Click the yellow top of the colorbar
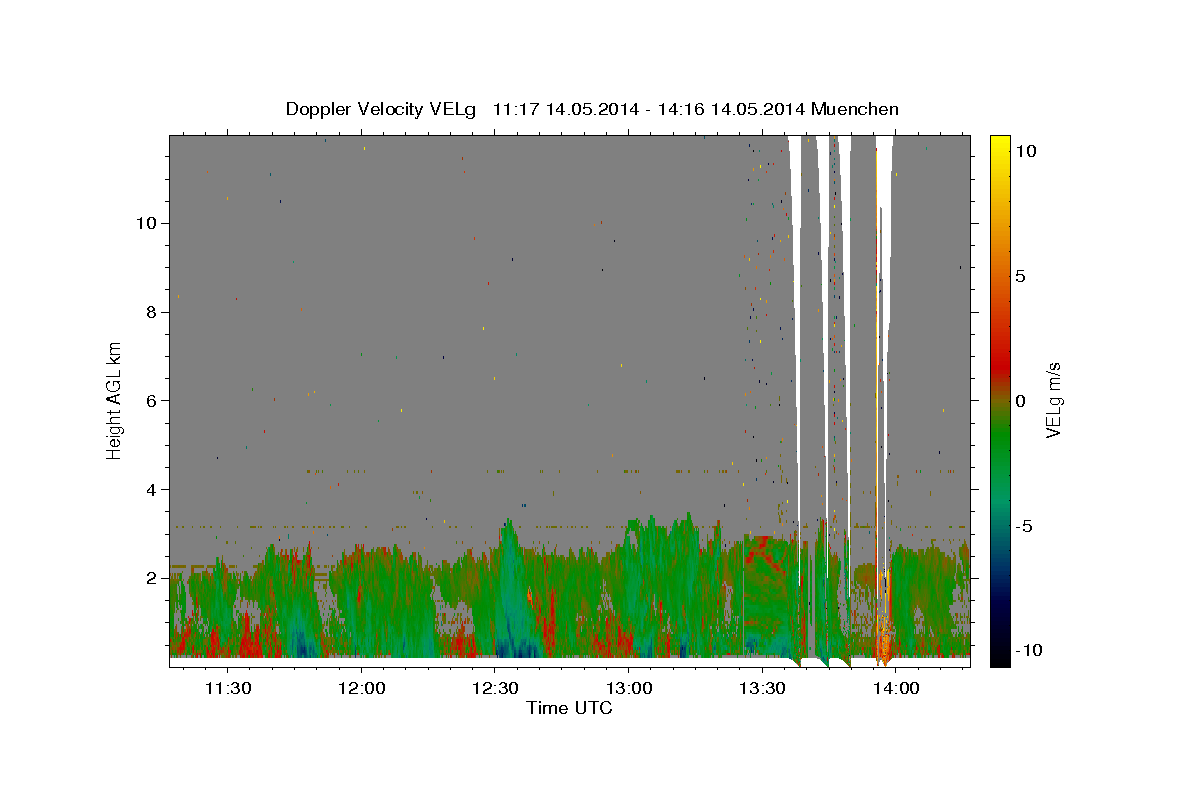This screenshot has width=1200, height=800. (x=1000, y=145)
